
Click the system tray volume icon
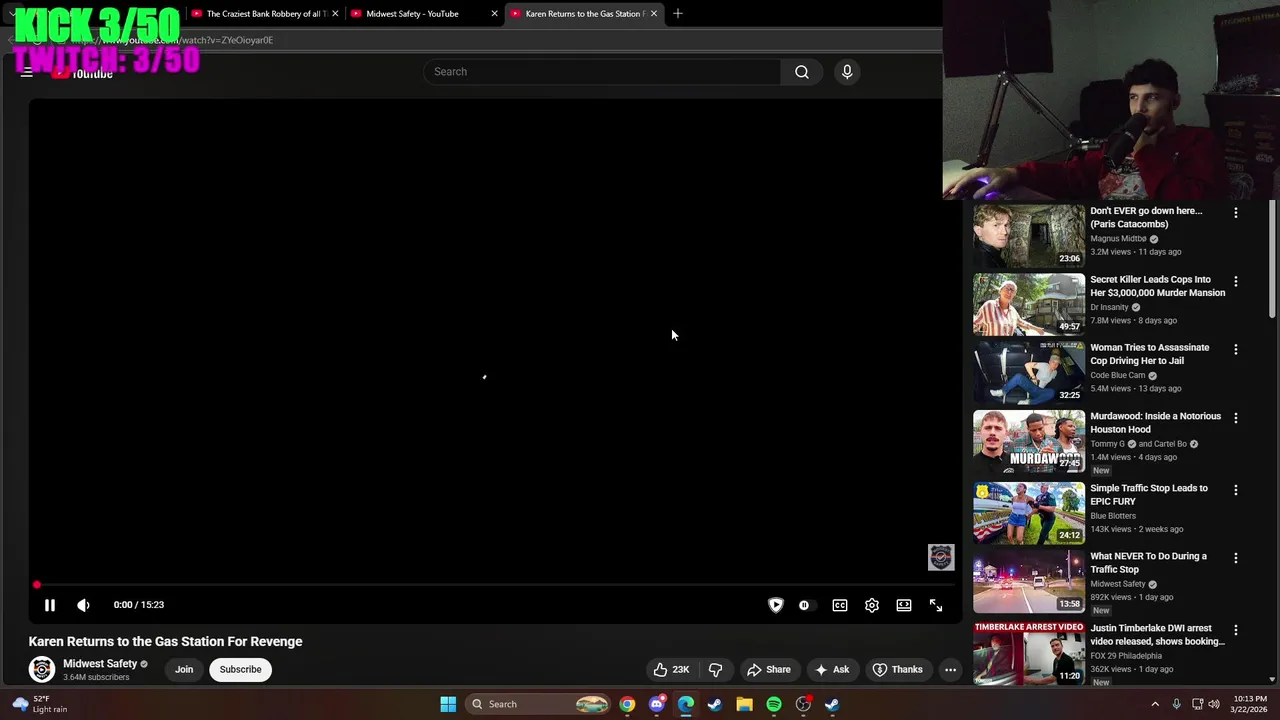(1214, 704)
